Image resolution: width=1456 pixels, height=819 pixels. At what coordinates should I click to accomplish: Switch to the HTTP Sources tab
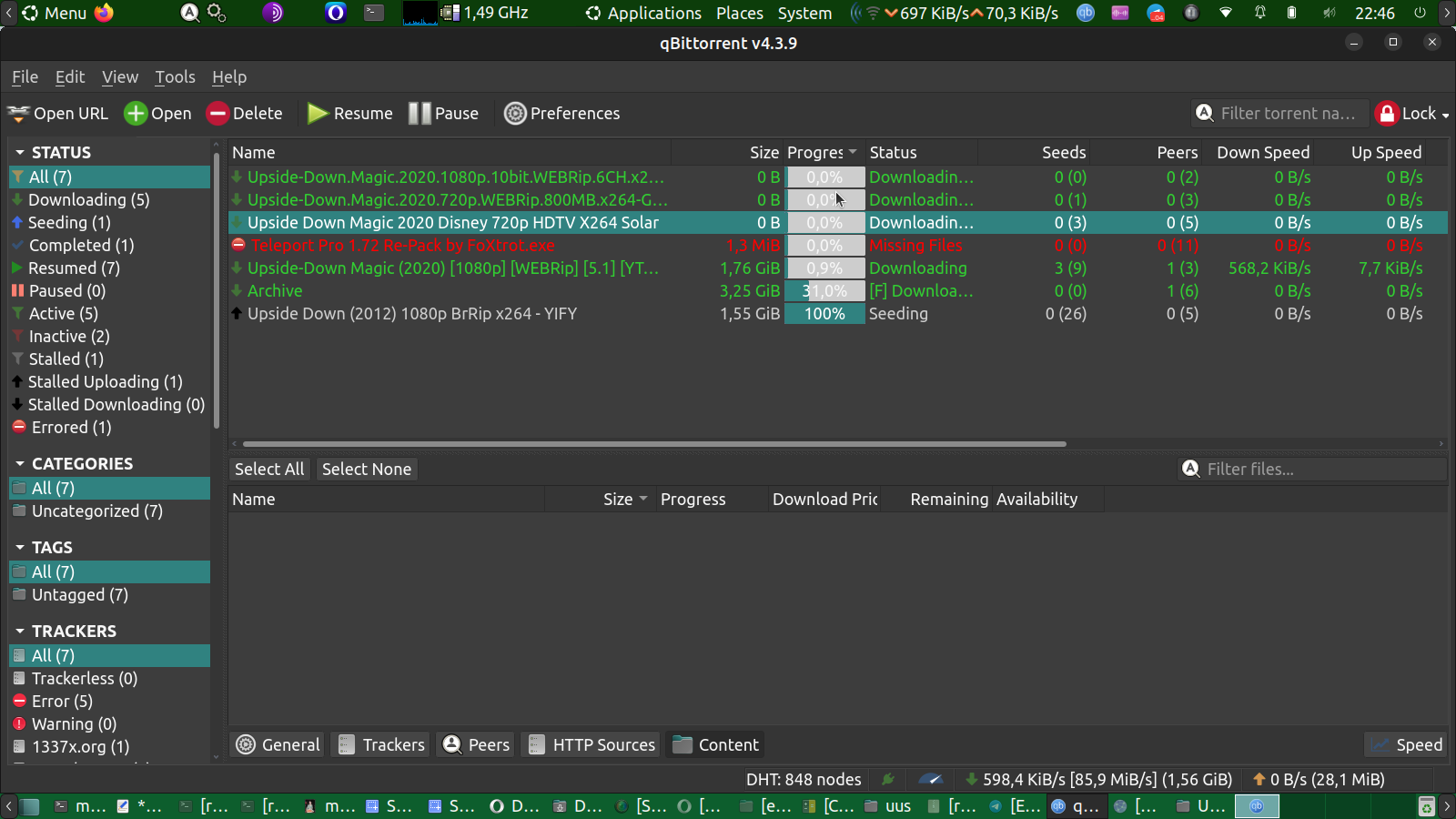tap(591, 745)
